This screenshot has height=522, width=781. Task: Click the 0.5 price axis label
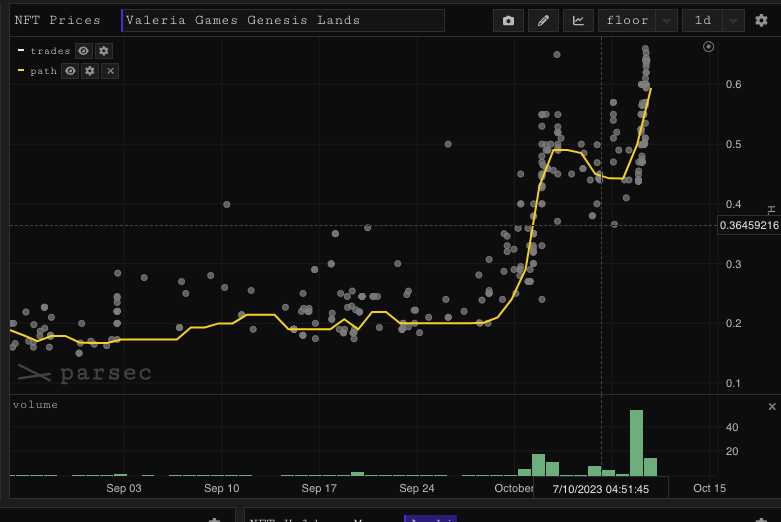point(733,144)
